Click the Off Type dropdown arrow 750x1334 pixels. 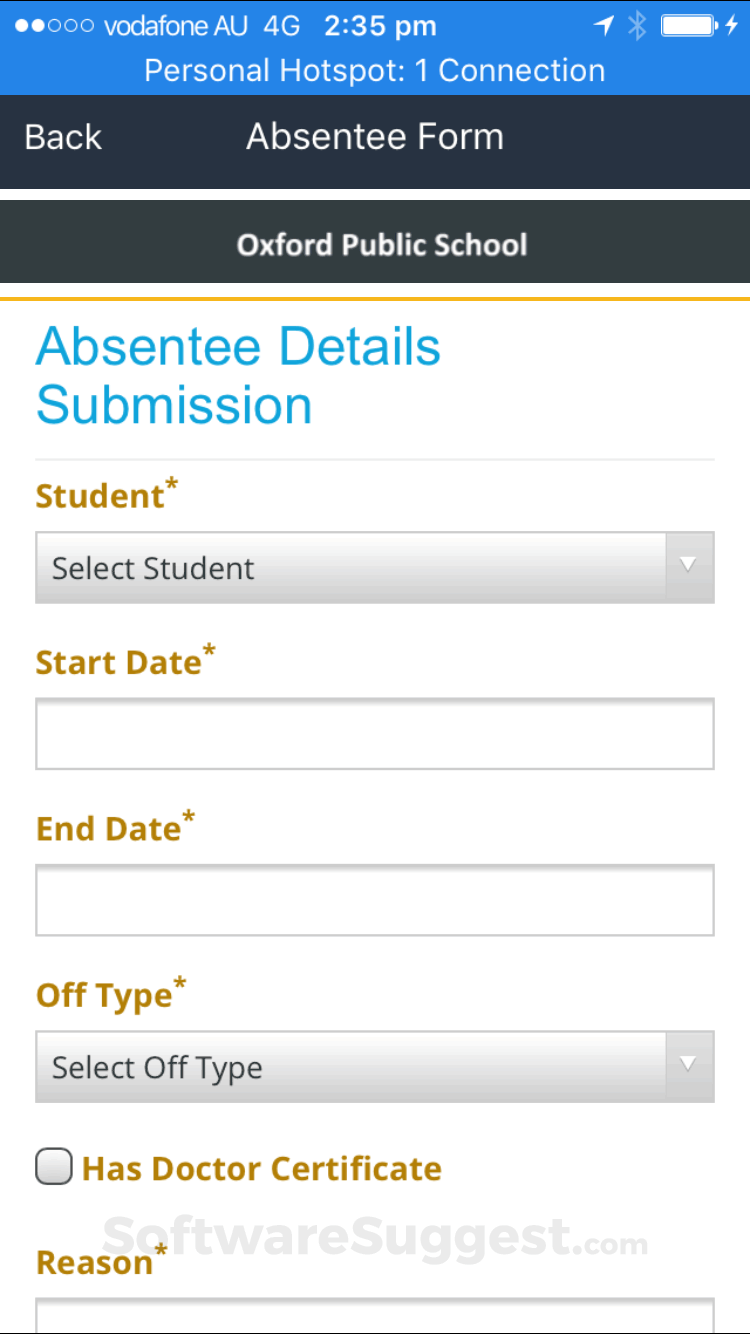[688, 1065]
